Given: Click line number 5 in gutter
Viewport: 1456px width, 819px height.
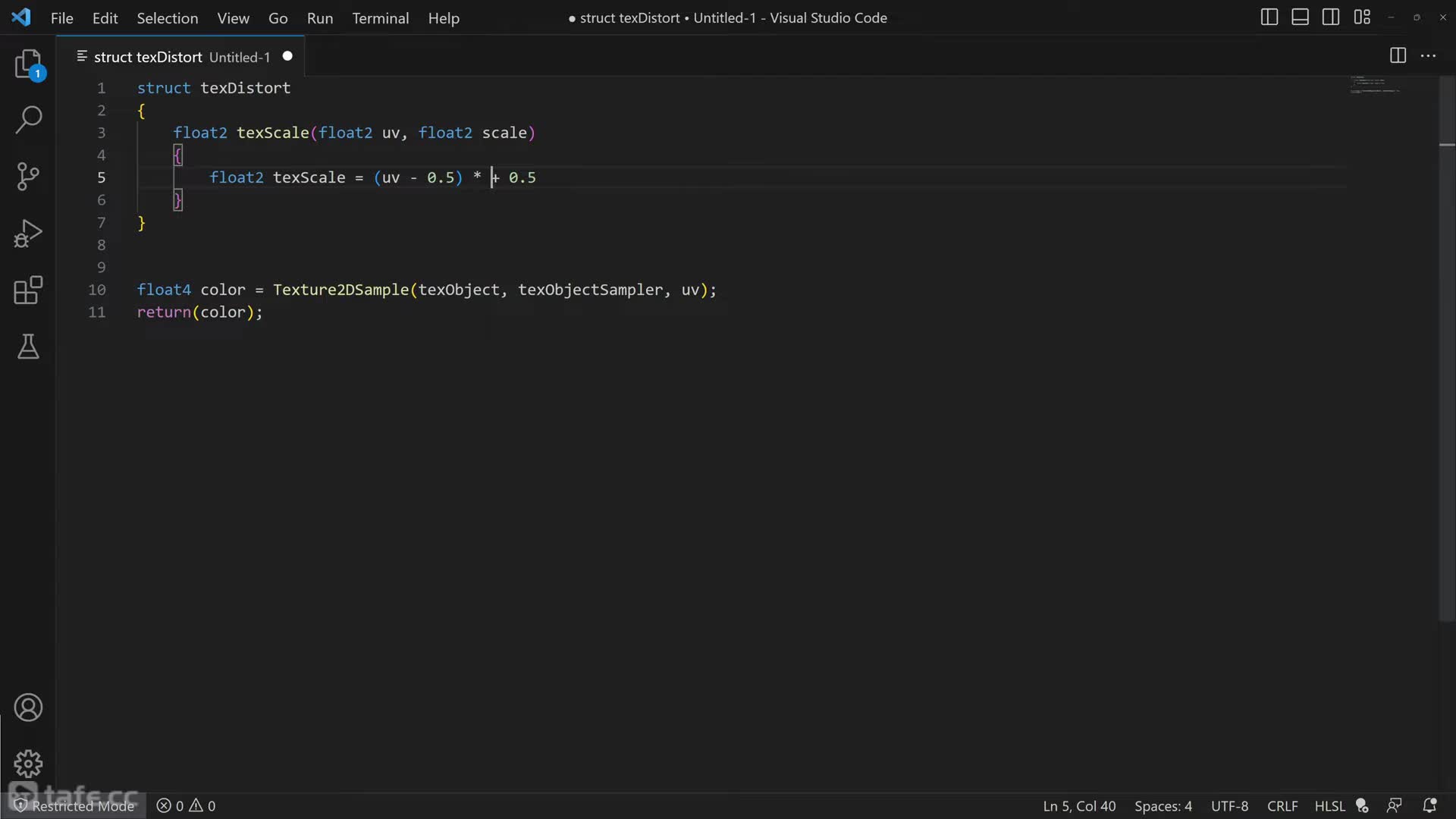Looking at the screenshot, I should click(x=101, y=177).
